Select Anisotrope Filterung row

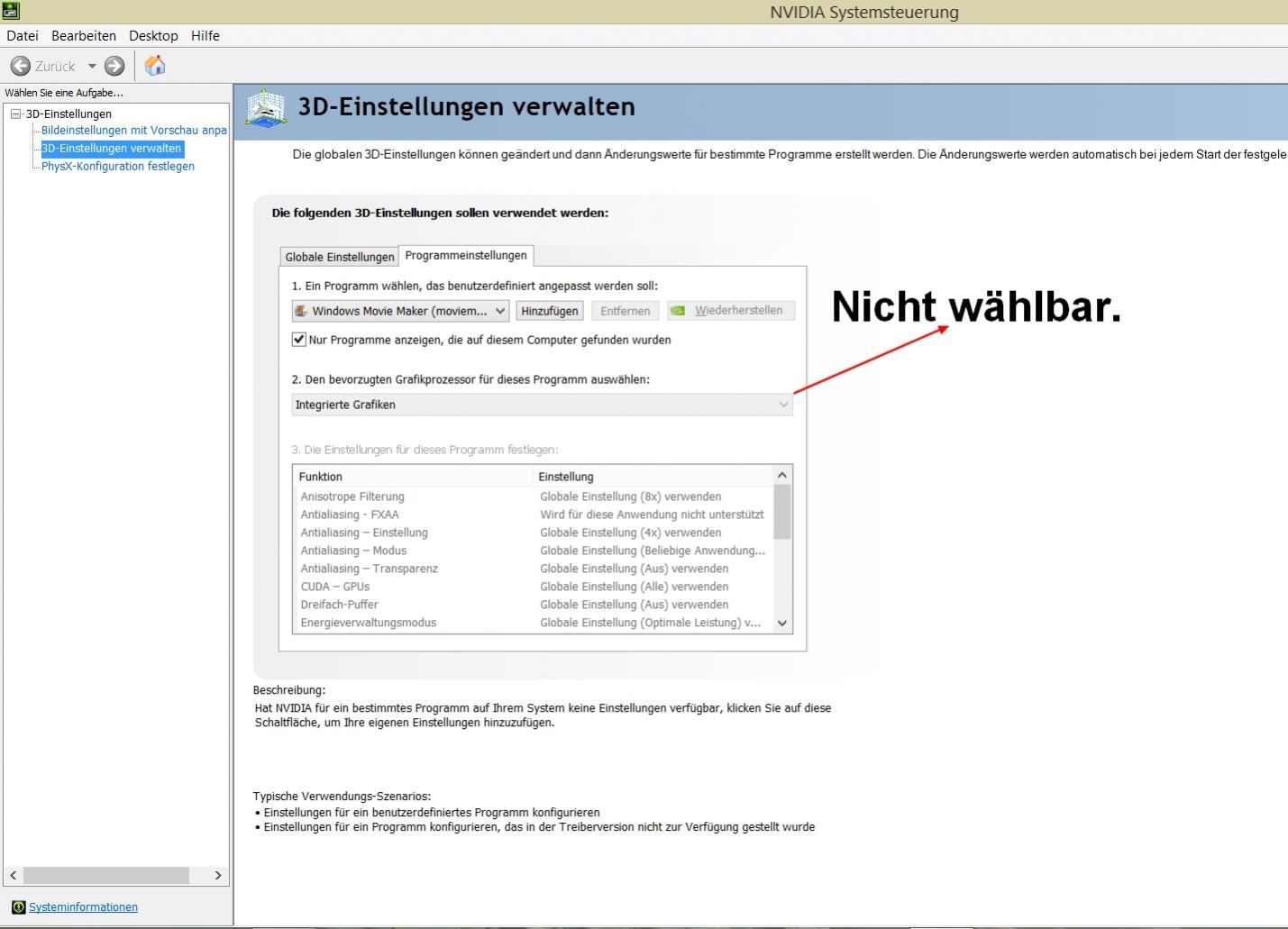(x=534, y=496)
